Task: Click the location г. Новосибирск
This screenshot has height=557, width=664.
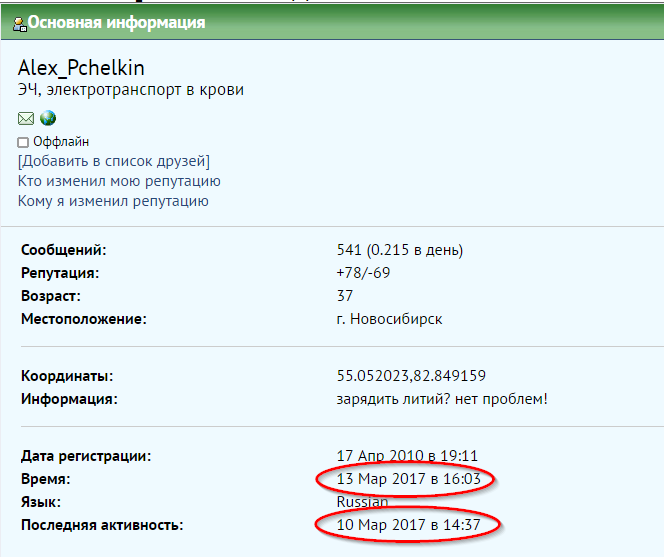Action: click(390, 319)
